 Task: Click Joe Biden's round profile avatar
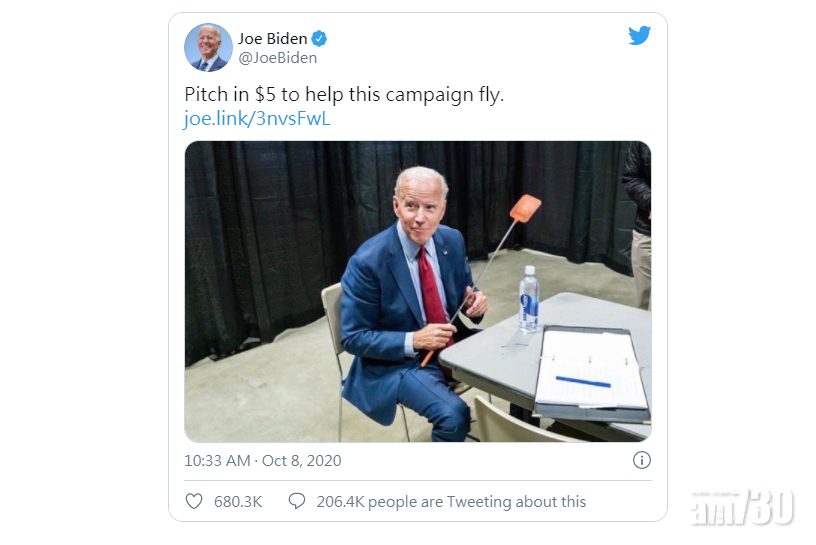tap(208, 47)
